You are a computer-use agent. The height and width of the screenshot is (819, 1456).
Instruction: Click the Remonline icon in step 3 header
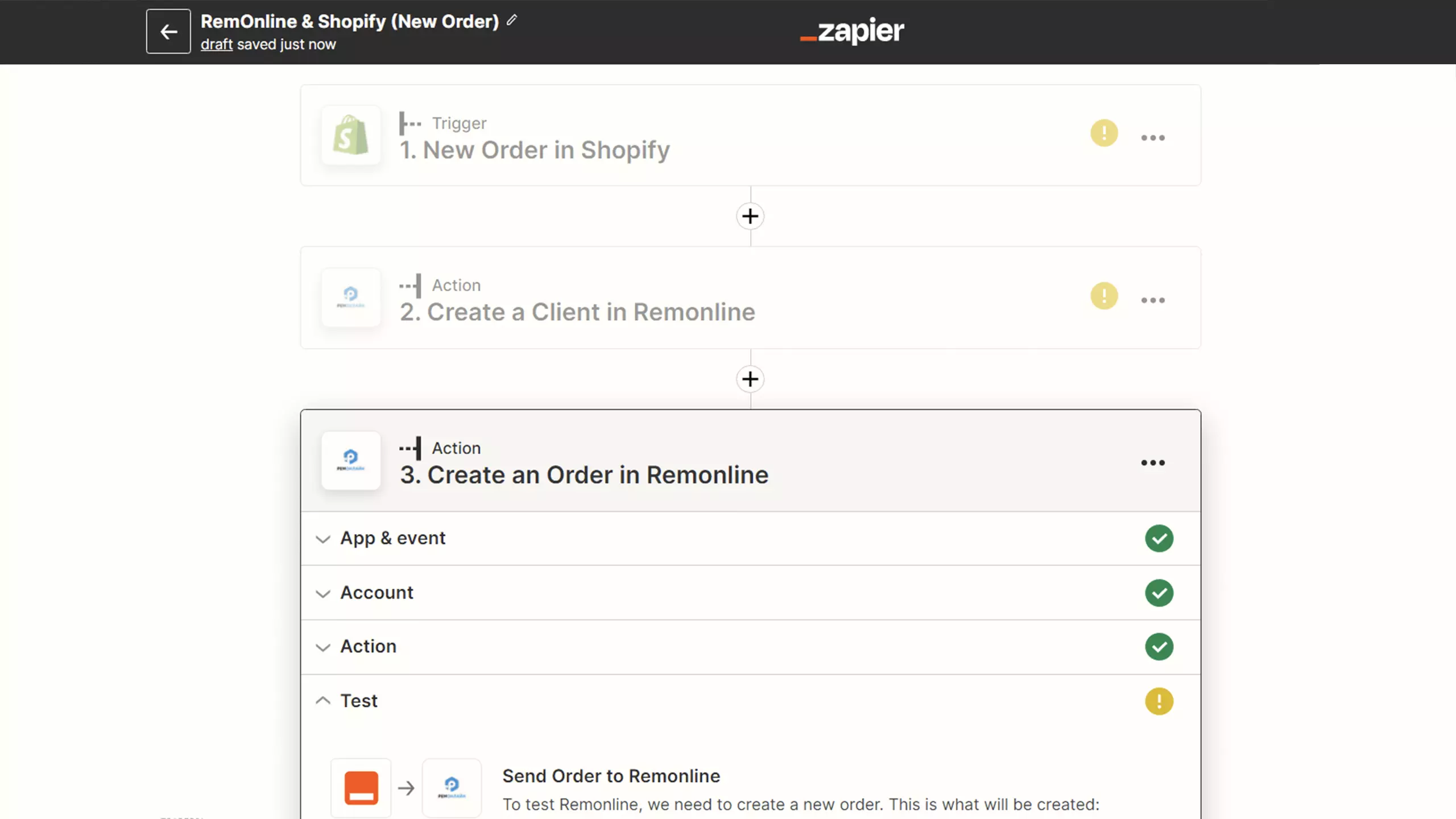[351, 461]
